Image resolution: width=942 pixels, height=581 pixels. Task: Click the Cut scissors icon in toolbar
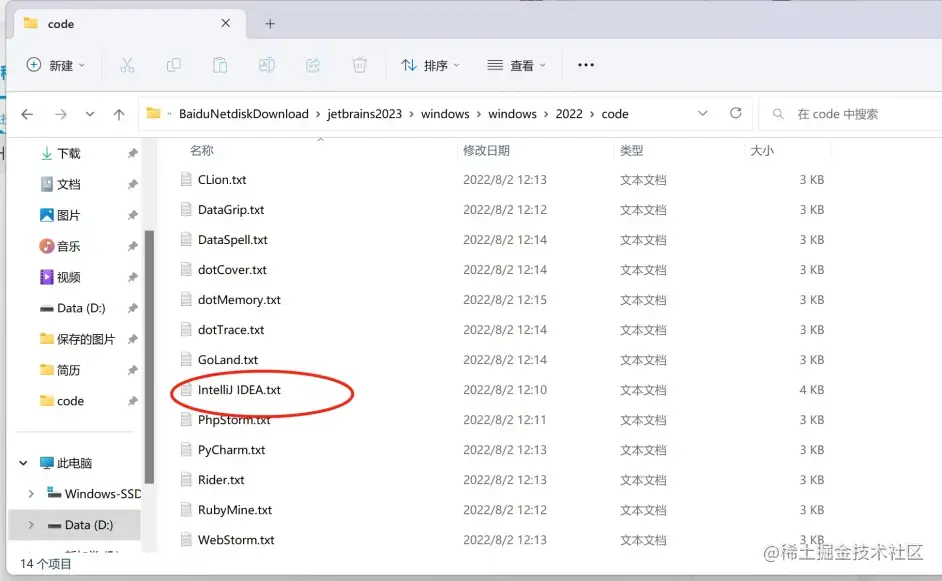click(x=127, y=65)
